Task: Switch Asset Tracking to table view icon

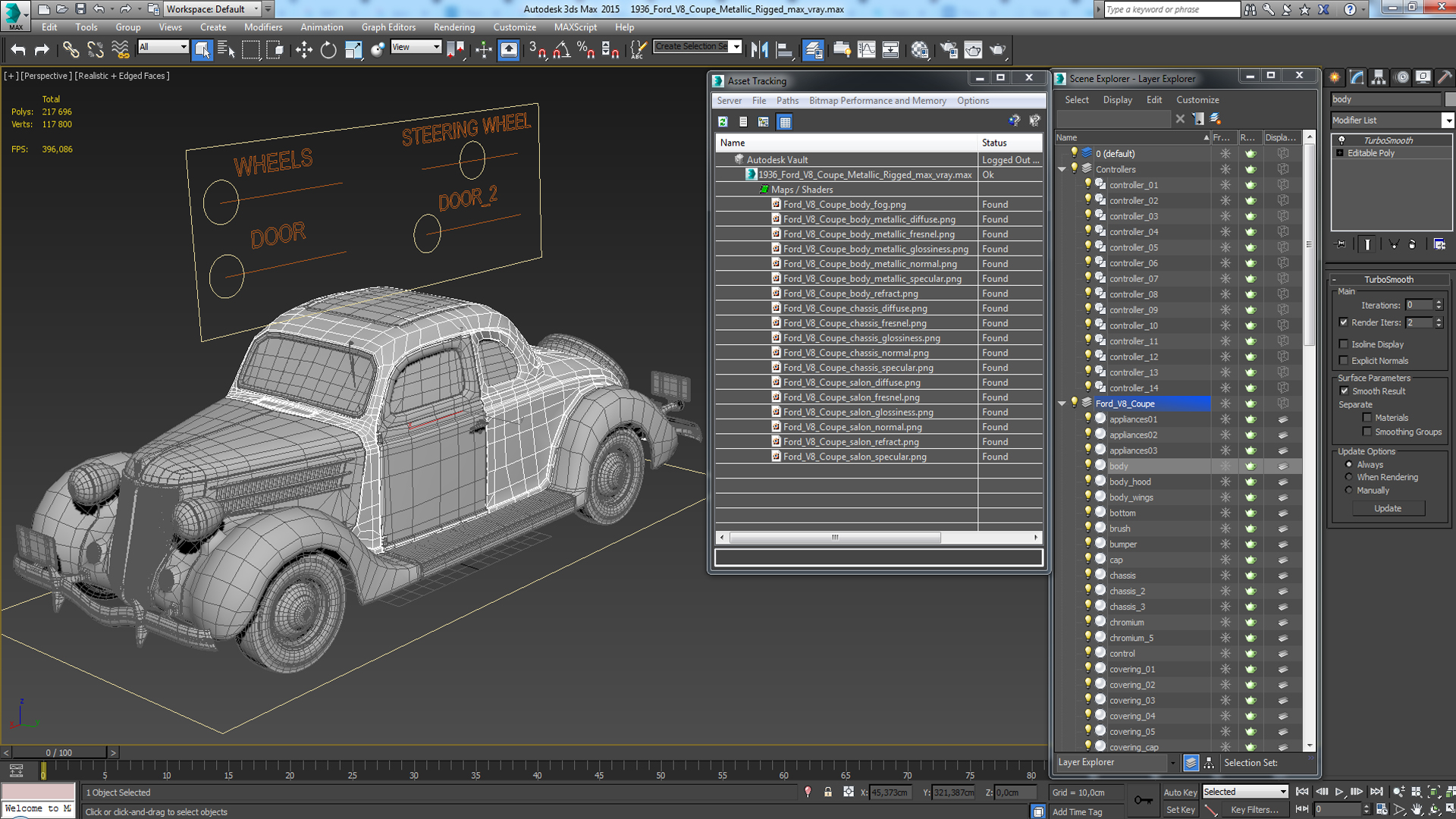Action: click(785, 121)
